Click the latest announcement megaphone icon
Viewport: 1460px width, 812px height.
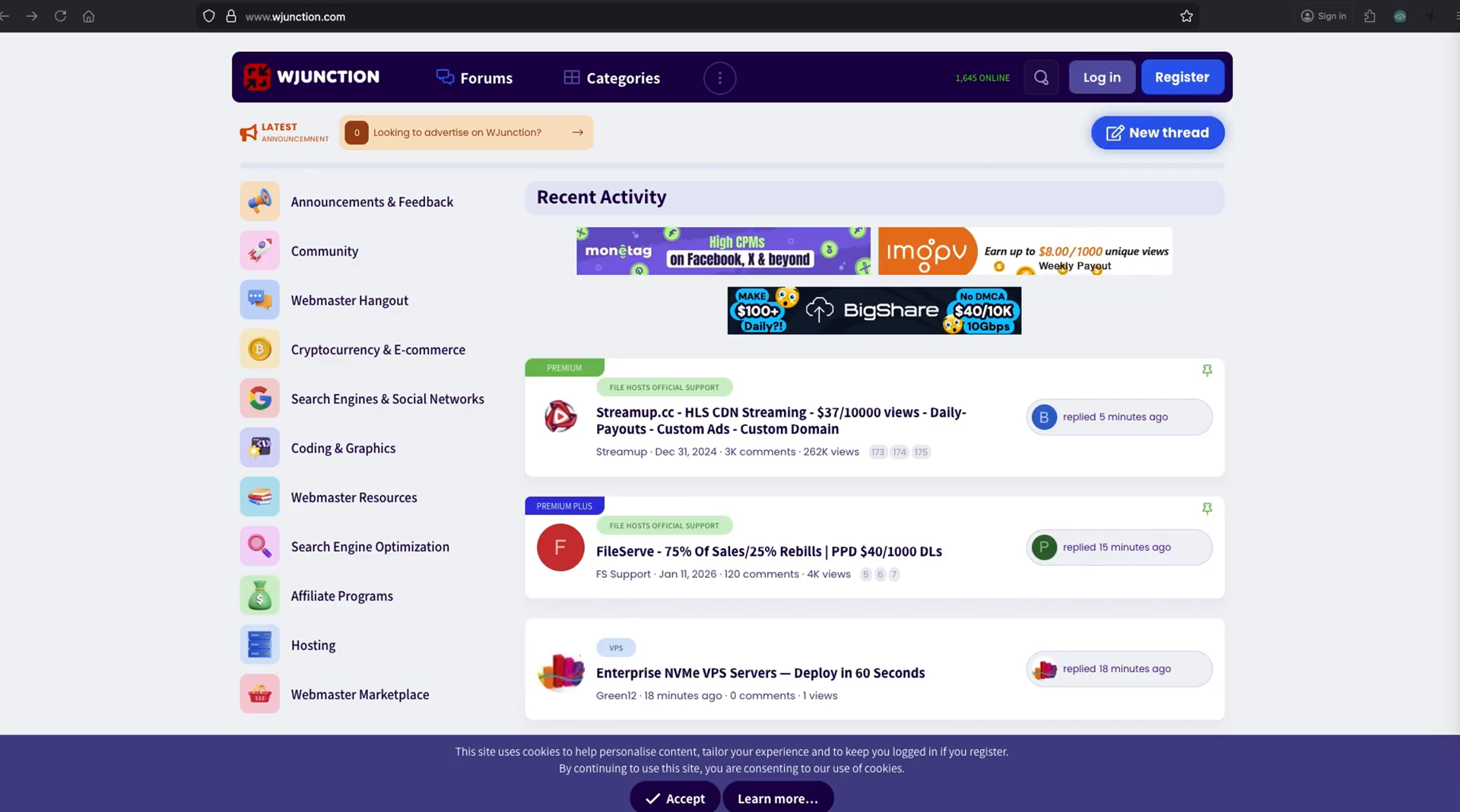click(249, 133)
